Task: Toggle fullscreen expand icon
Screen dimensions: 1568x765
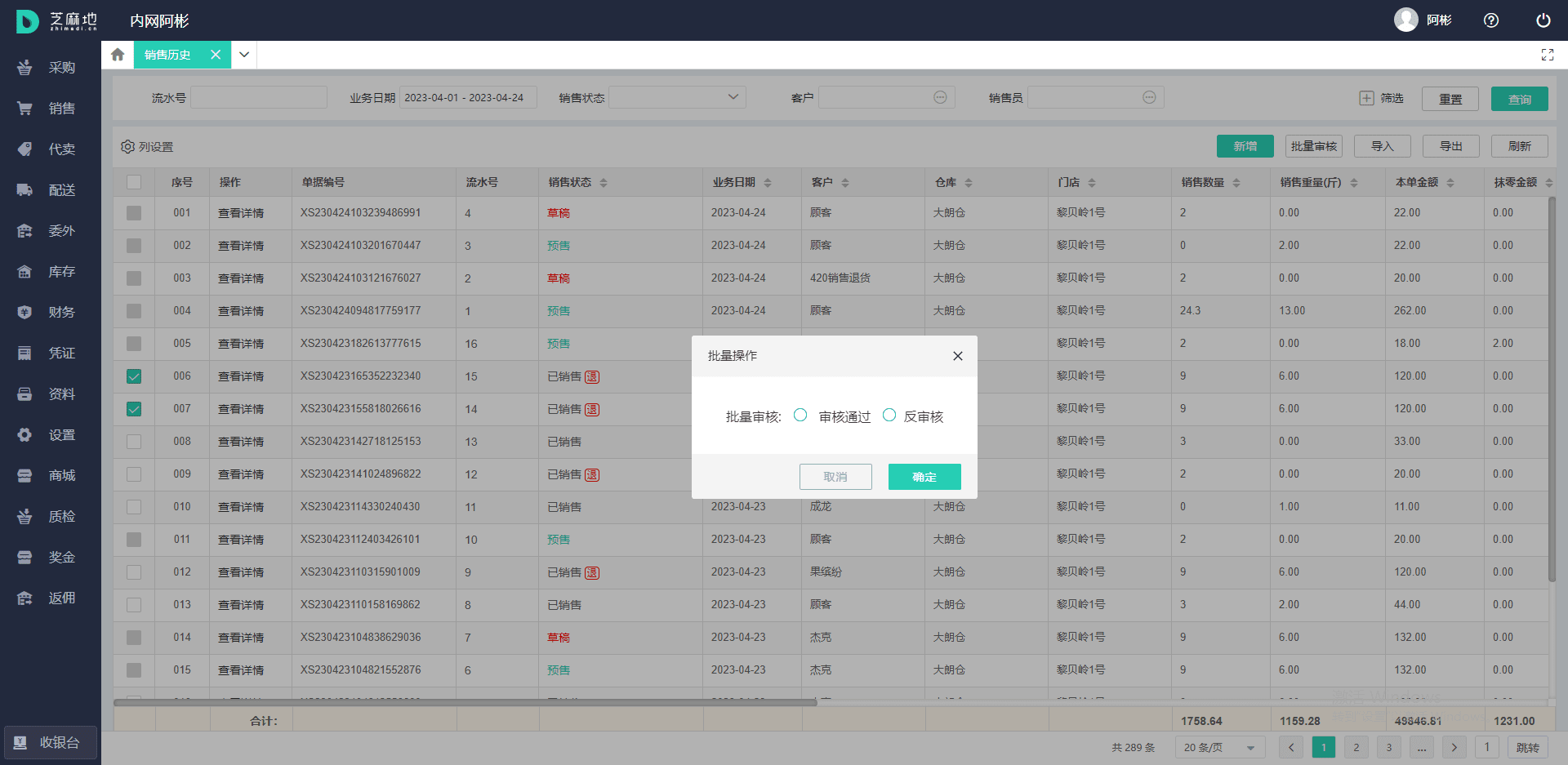Action: 1548,55
